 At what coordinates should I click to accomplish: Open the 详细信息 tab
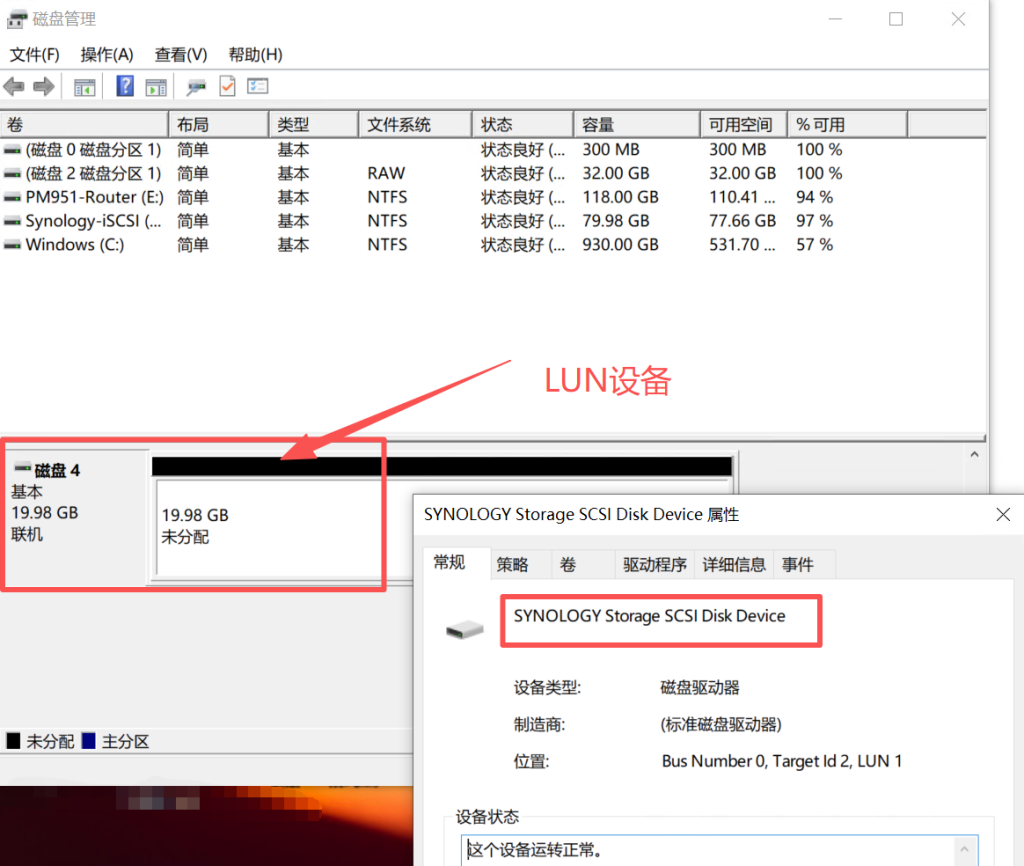[734, 565]
